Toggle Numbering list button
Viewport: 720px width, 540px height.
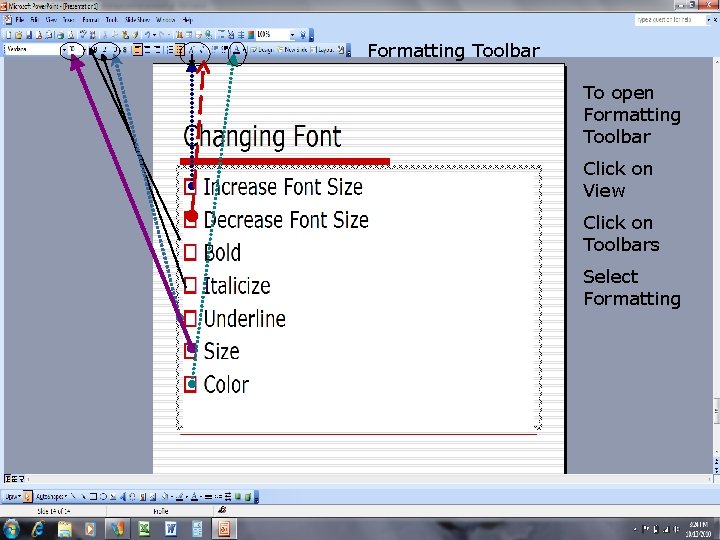(x=170, y=50)
